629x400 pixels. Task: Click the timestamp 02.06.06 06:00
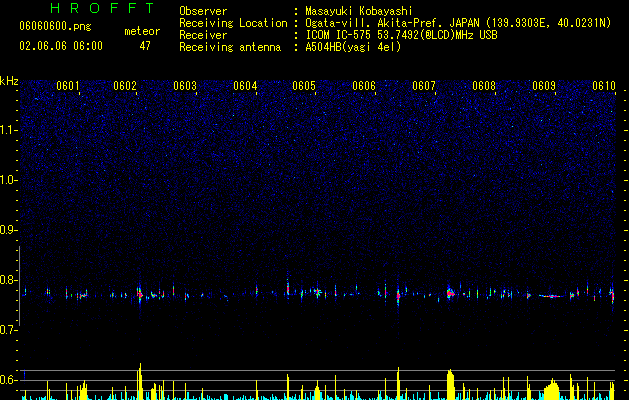(61, 46)
